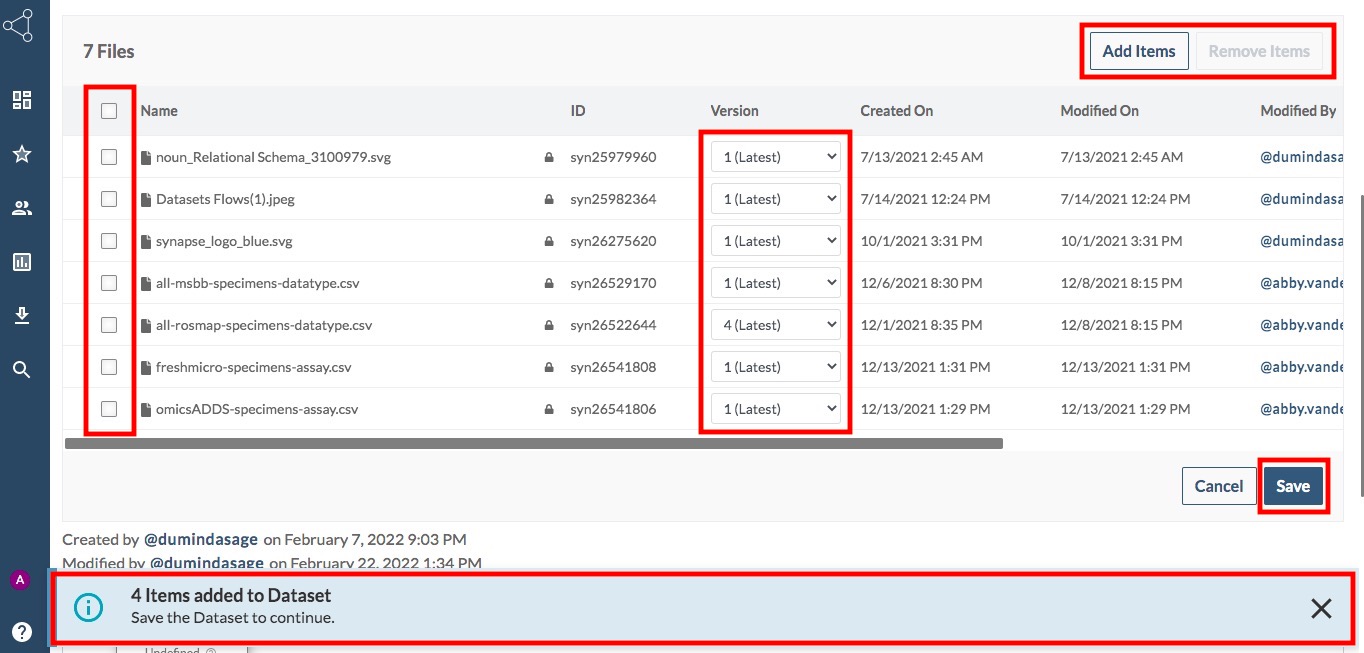Check the checkbox for noun_Relational Schema_3100979.svg

coord(109,156)
